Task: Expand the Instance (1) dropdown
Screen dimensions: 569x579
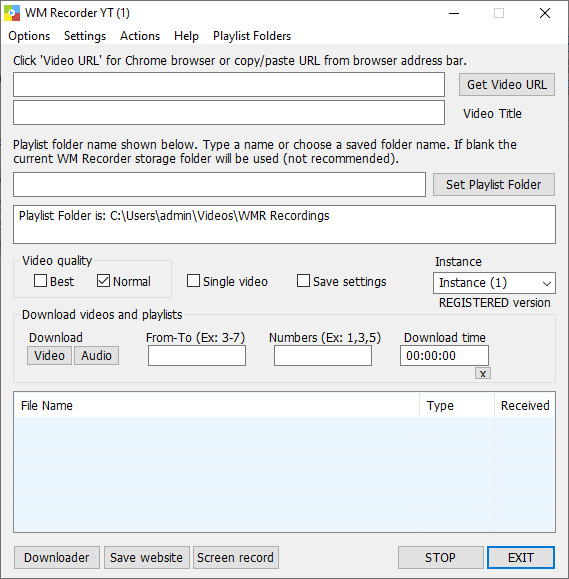Action: pyautogui.click(x=494, y=283)
